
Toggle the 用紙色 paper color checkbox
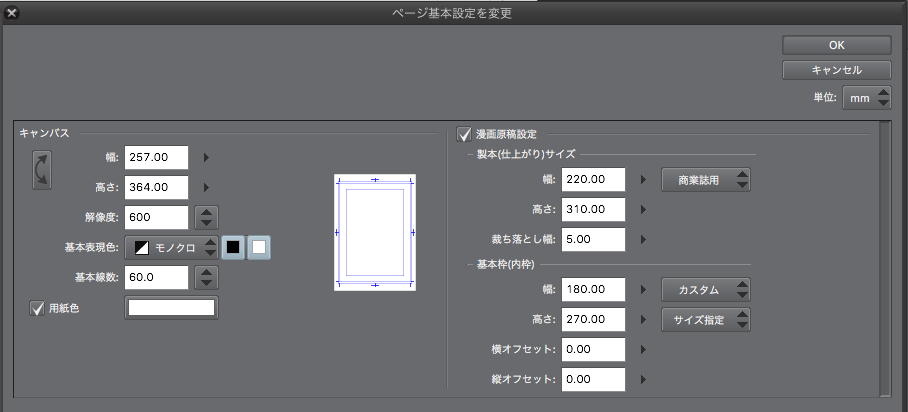(x=38, y=308)
